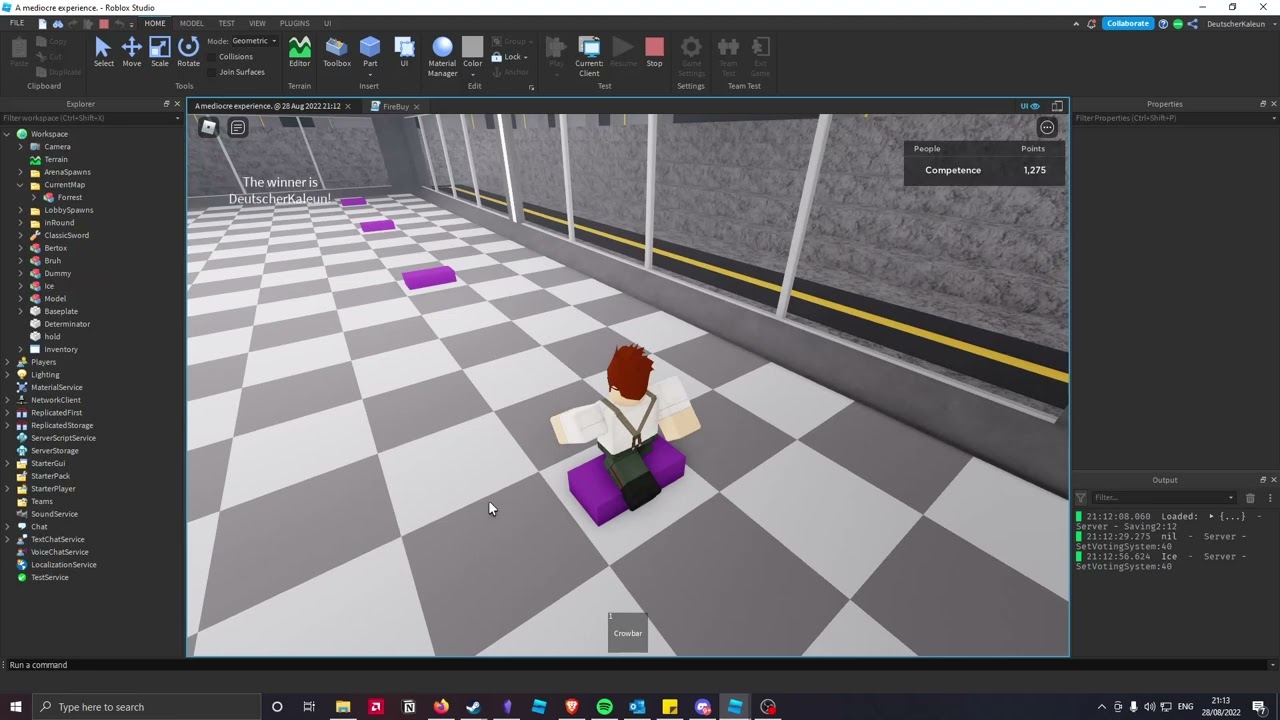Click the Collaborate button
Screen dimensions: 1280x720
[1127, 23]
